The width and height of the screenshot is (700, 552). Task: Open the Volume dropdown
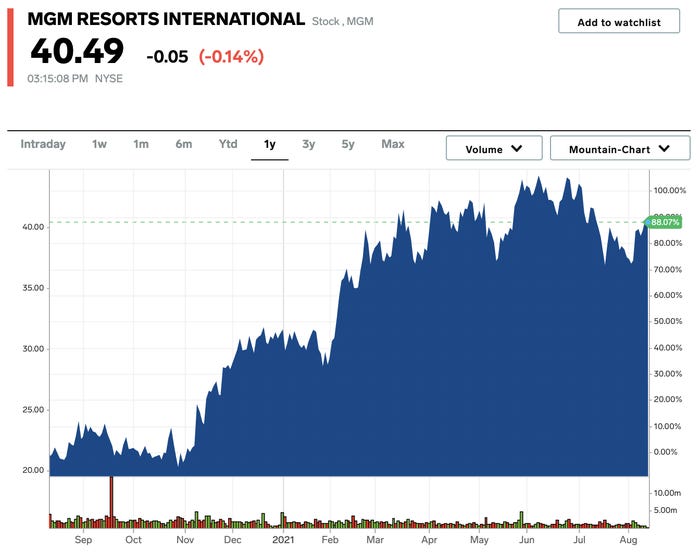[x=494, y=149]
